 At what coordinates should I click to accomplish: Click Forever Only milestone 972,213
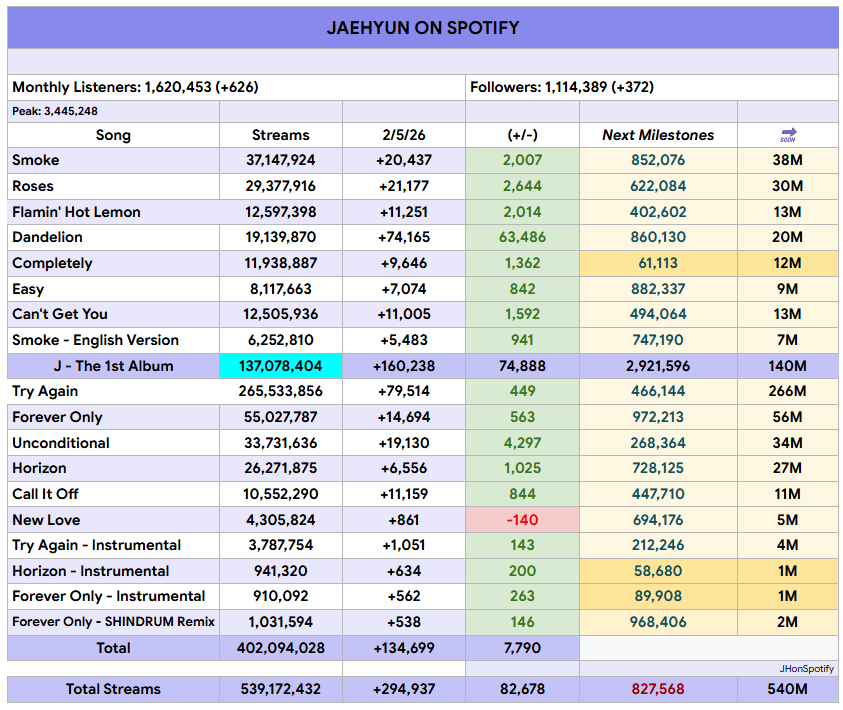tap(658, 417)
